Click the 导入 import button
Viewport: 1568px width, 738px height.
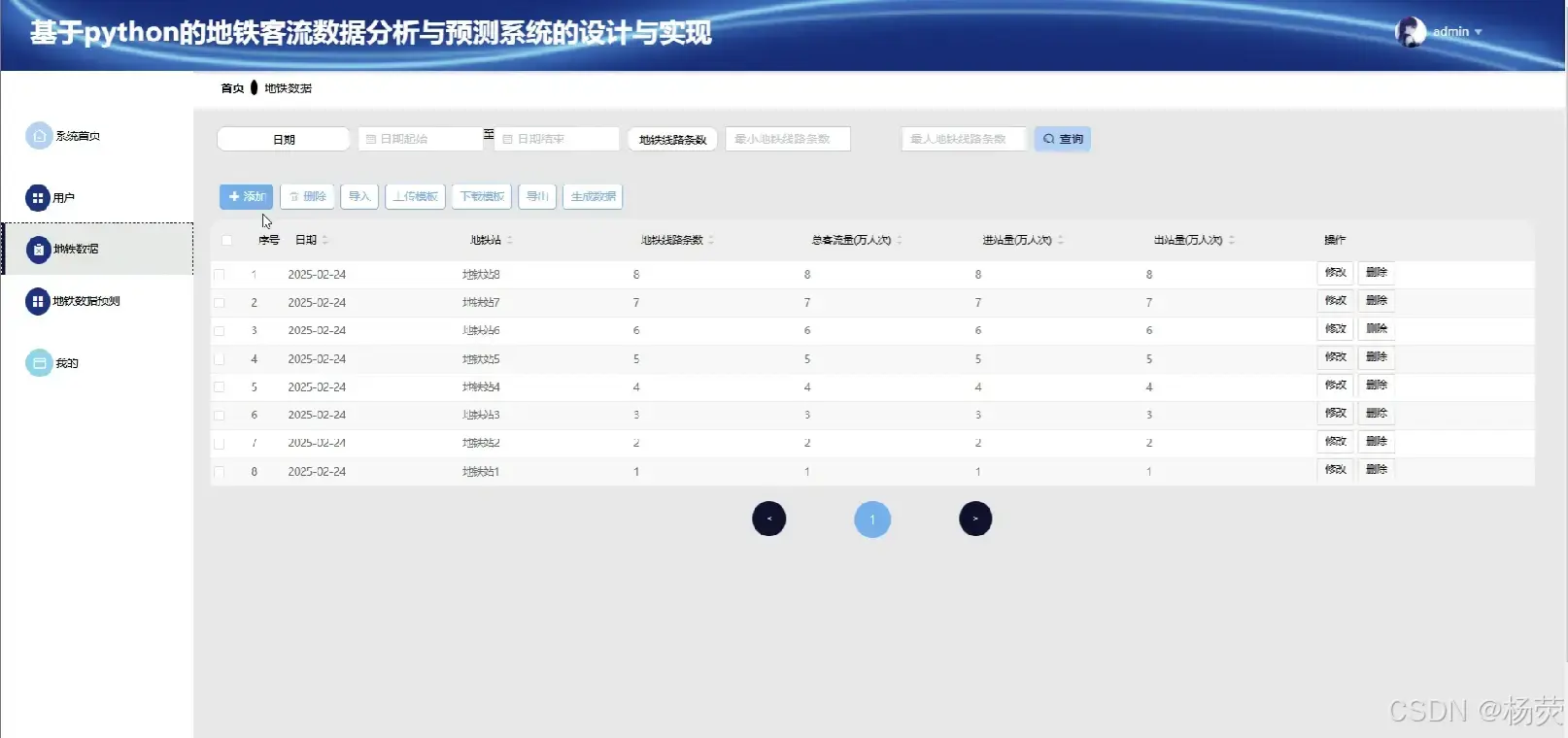coord(359,196)
